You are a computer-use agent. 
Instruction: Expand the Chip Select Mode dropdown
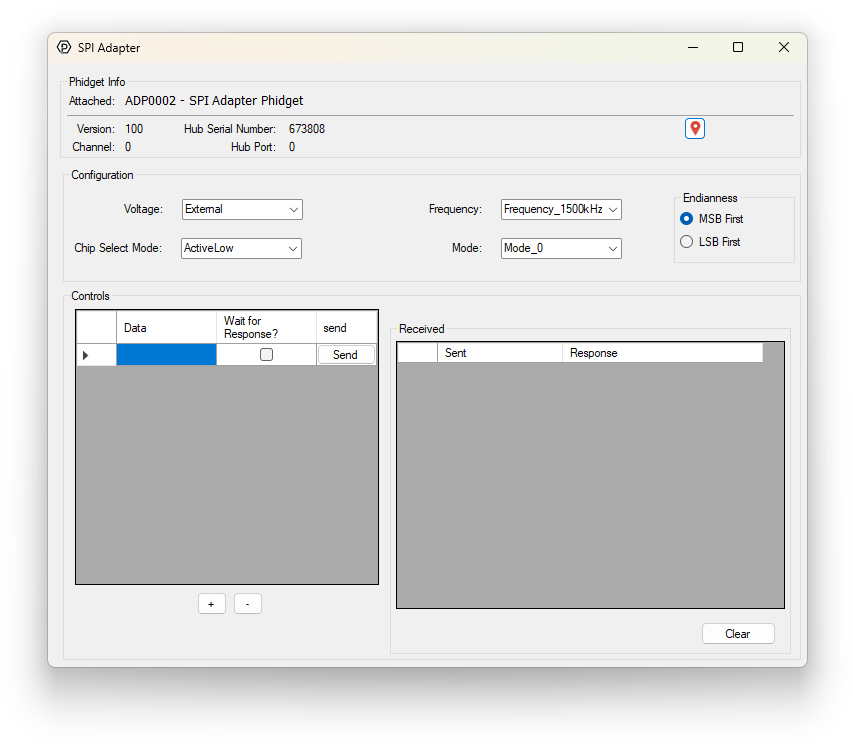coord(242,248)
